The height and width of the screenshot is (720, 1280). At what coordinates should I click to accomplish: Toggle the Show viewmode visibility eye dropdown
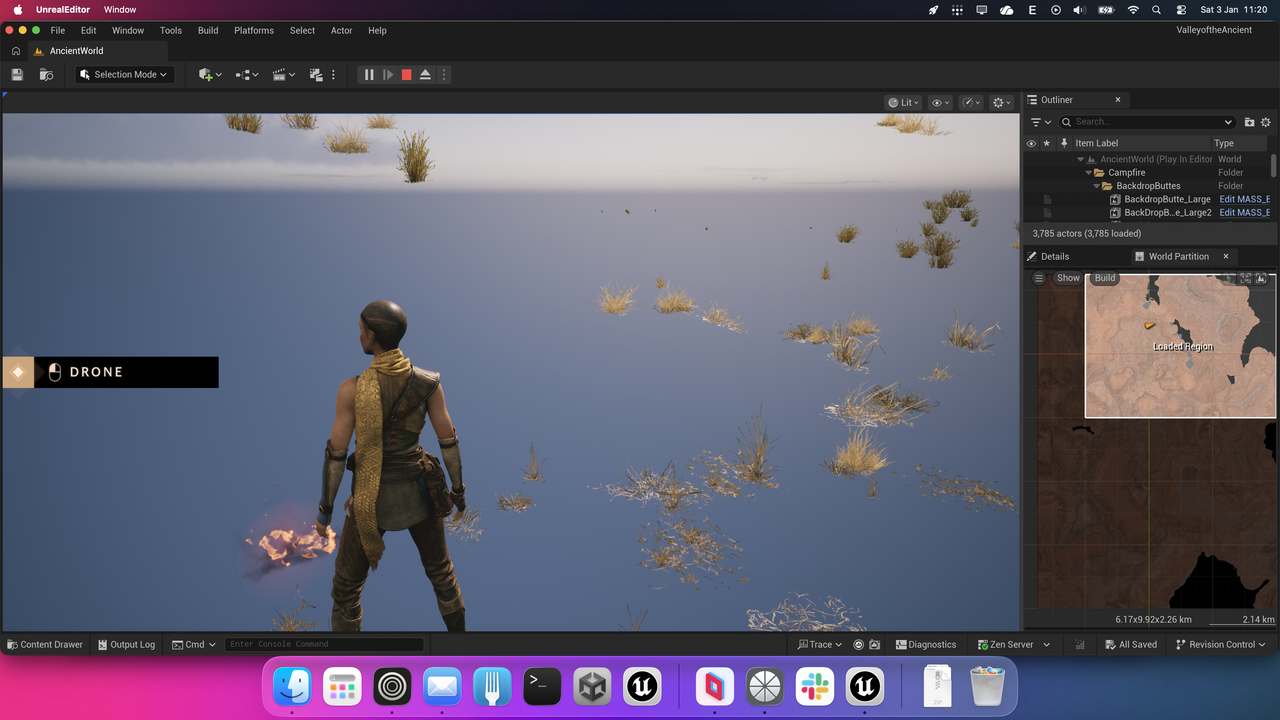(939, 102)
